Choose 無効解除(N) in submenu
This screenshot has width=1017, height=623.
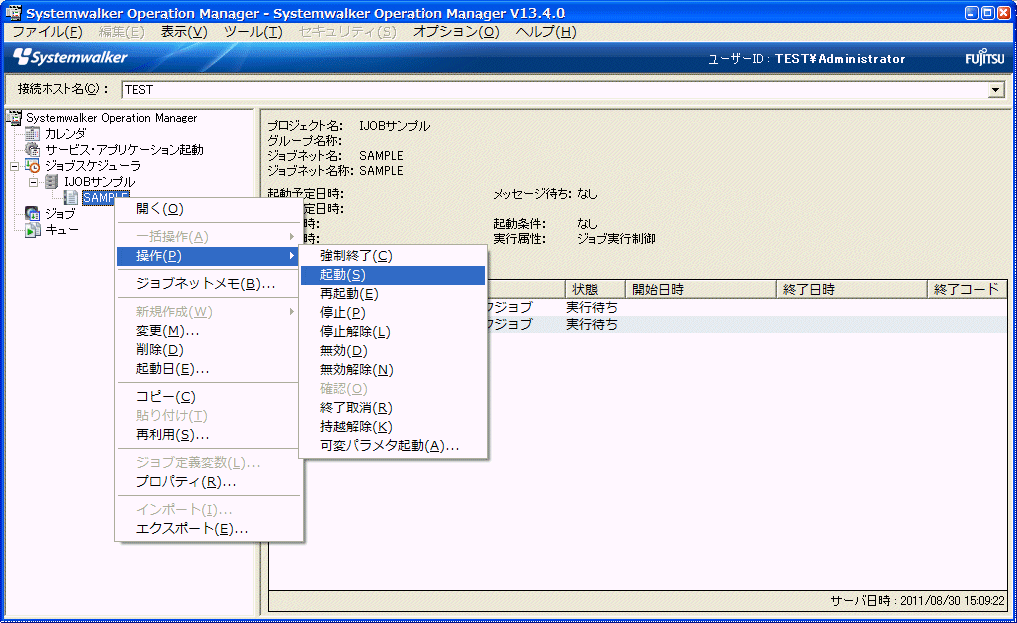[x=393, y=370]
